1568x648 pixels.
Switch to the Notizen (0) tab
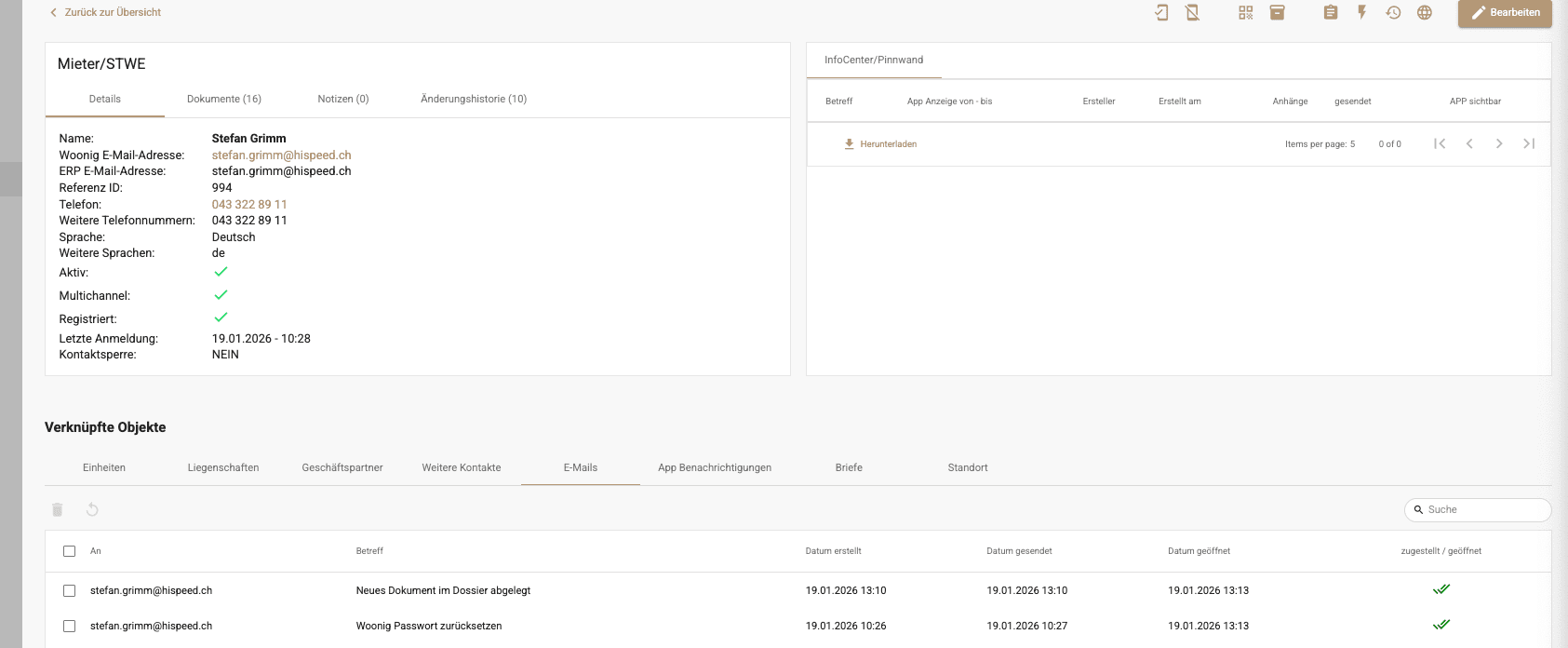pyautogui.click(x=343, y=99)
